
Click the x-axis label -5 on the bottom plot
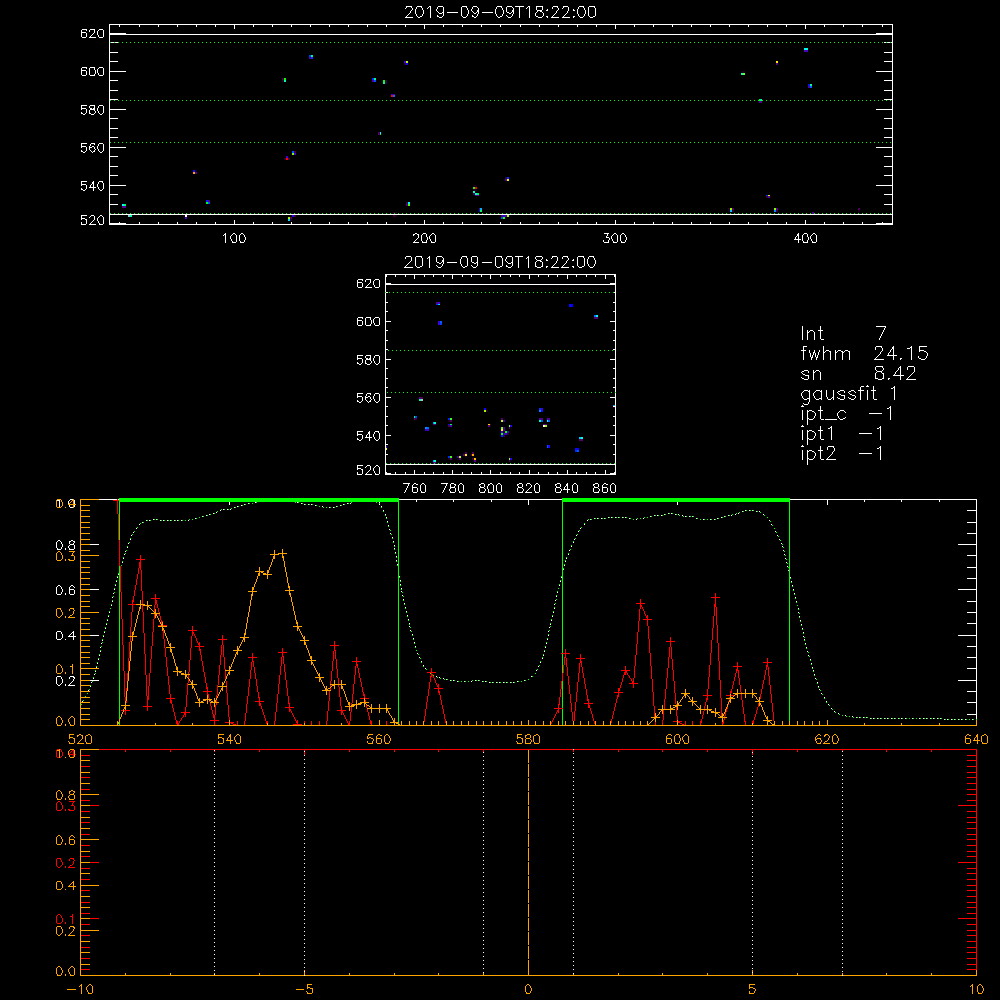pyautogui.click(x=304, y=989)
